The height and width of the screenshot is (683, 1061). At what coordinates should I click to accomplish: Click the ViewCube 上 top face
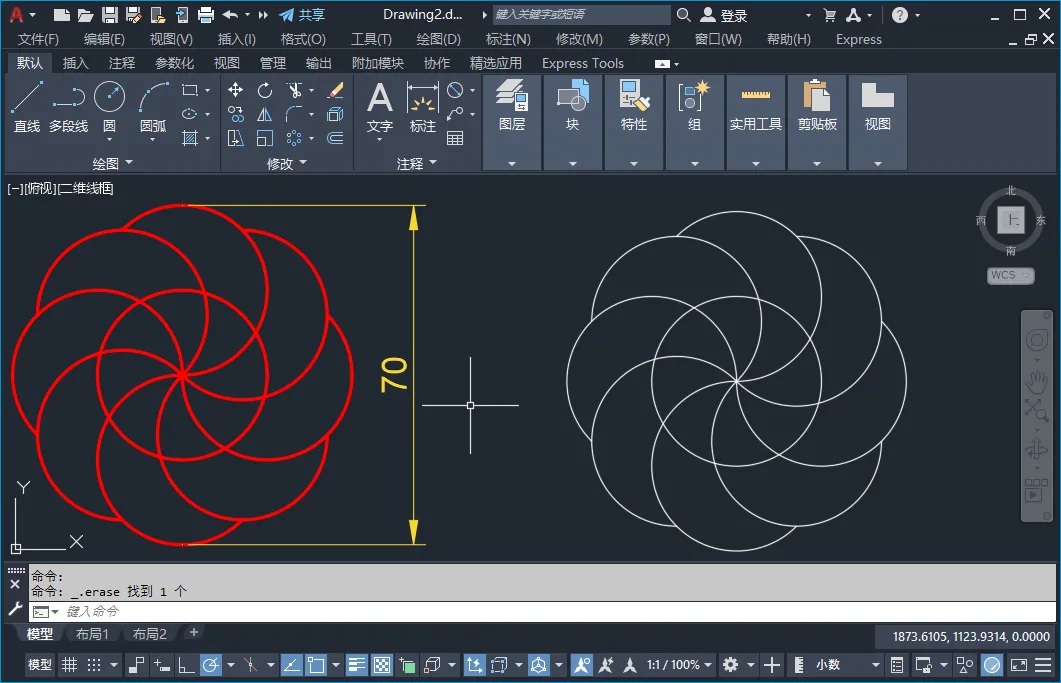tap(1011, 220)
